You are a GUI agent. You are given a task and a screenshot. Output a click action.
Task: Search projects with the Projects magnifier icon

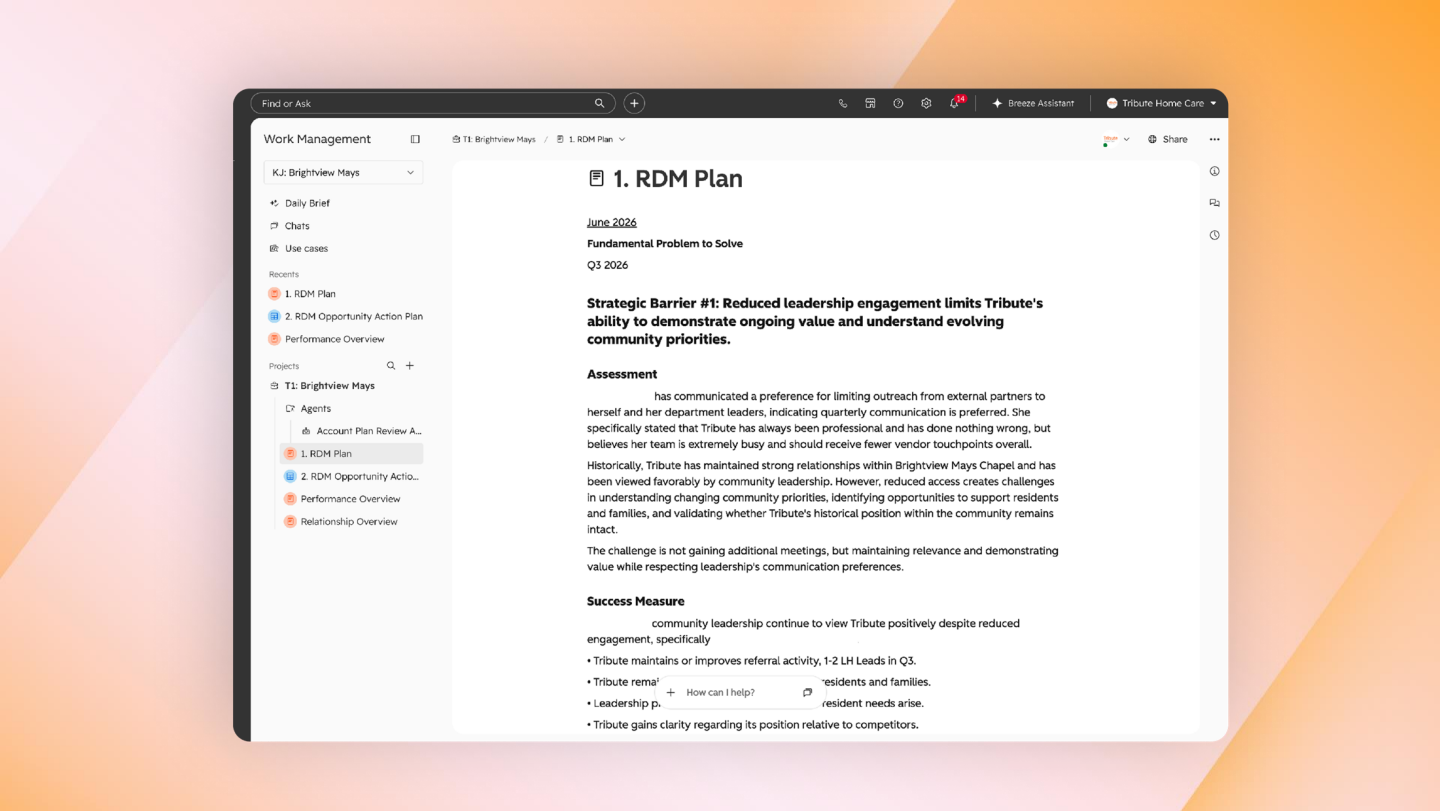[391, 366]
